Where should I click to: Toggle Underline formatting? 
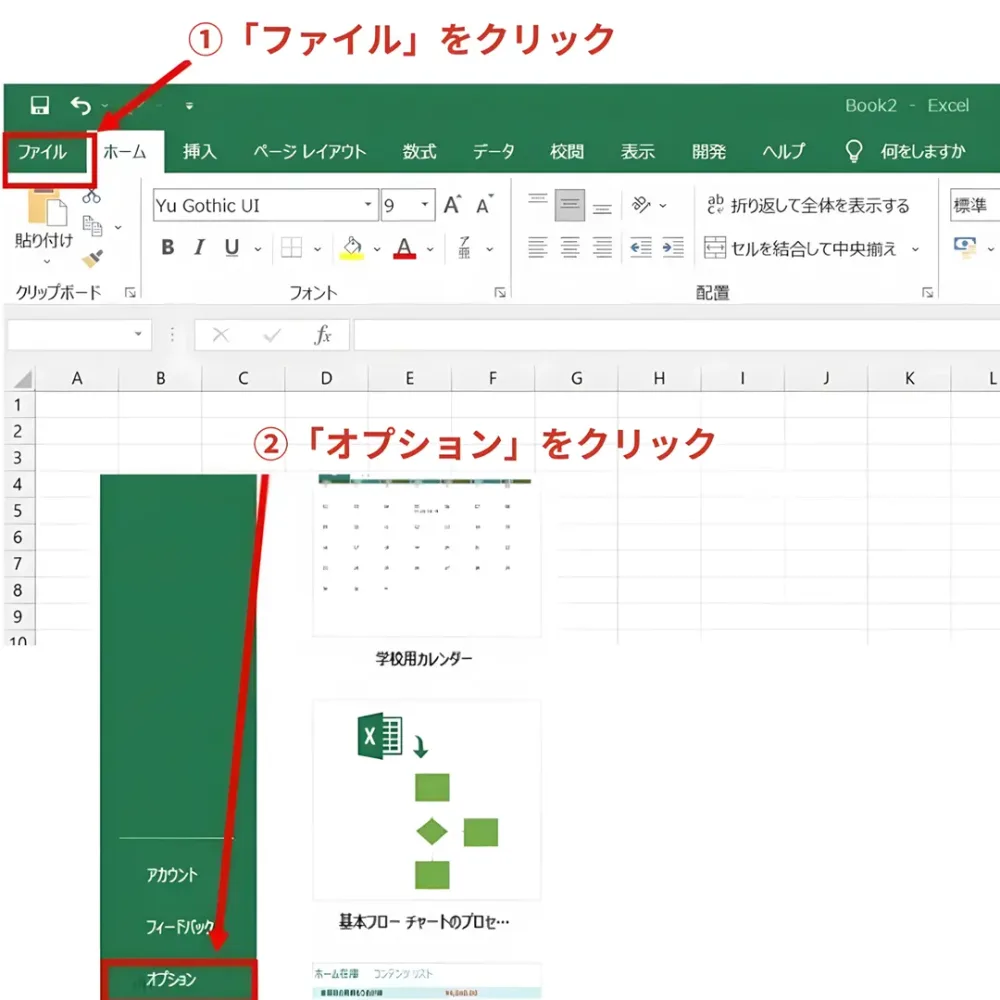point(232,247)
